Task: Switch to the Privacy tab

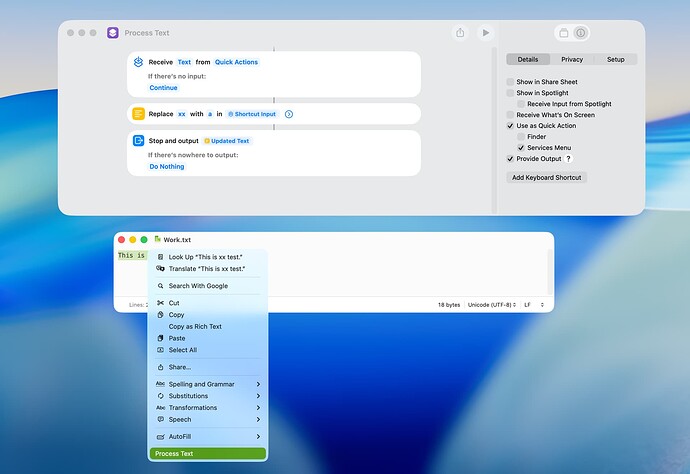Action: click(x=572, y=59)
